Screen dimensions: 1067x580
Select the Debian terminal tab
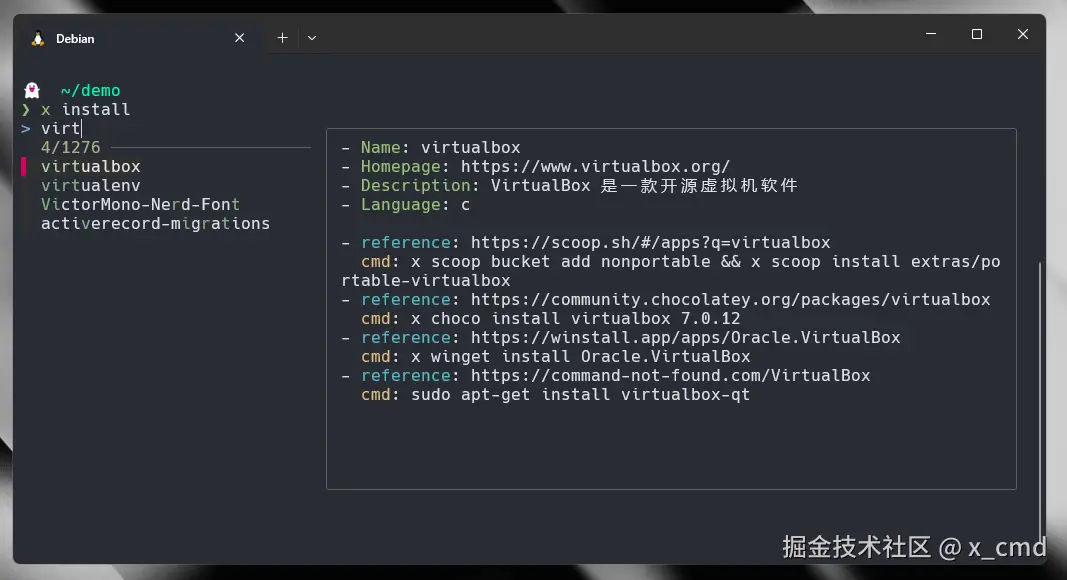coord(139,38)
